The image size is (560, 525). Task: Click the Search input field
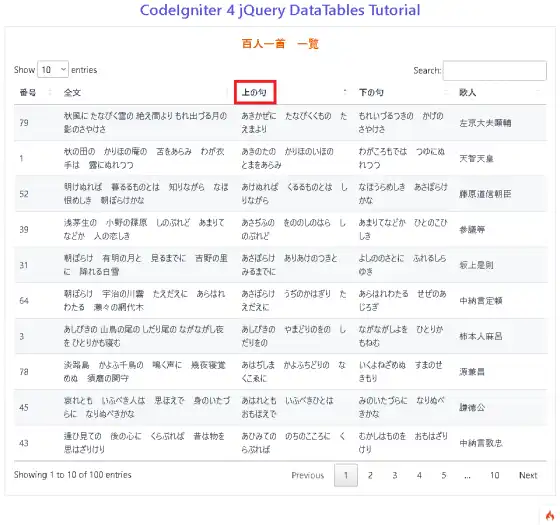(x=495, y=71)
